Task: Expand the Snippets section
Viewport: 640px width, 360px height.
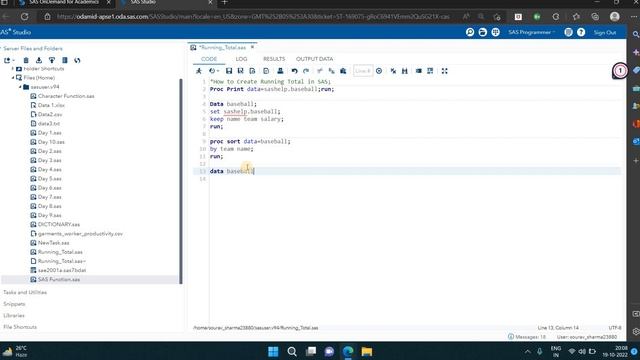Action: 14,304
